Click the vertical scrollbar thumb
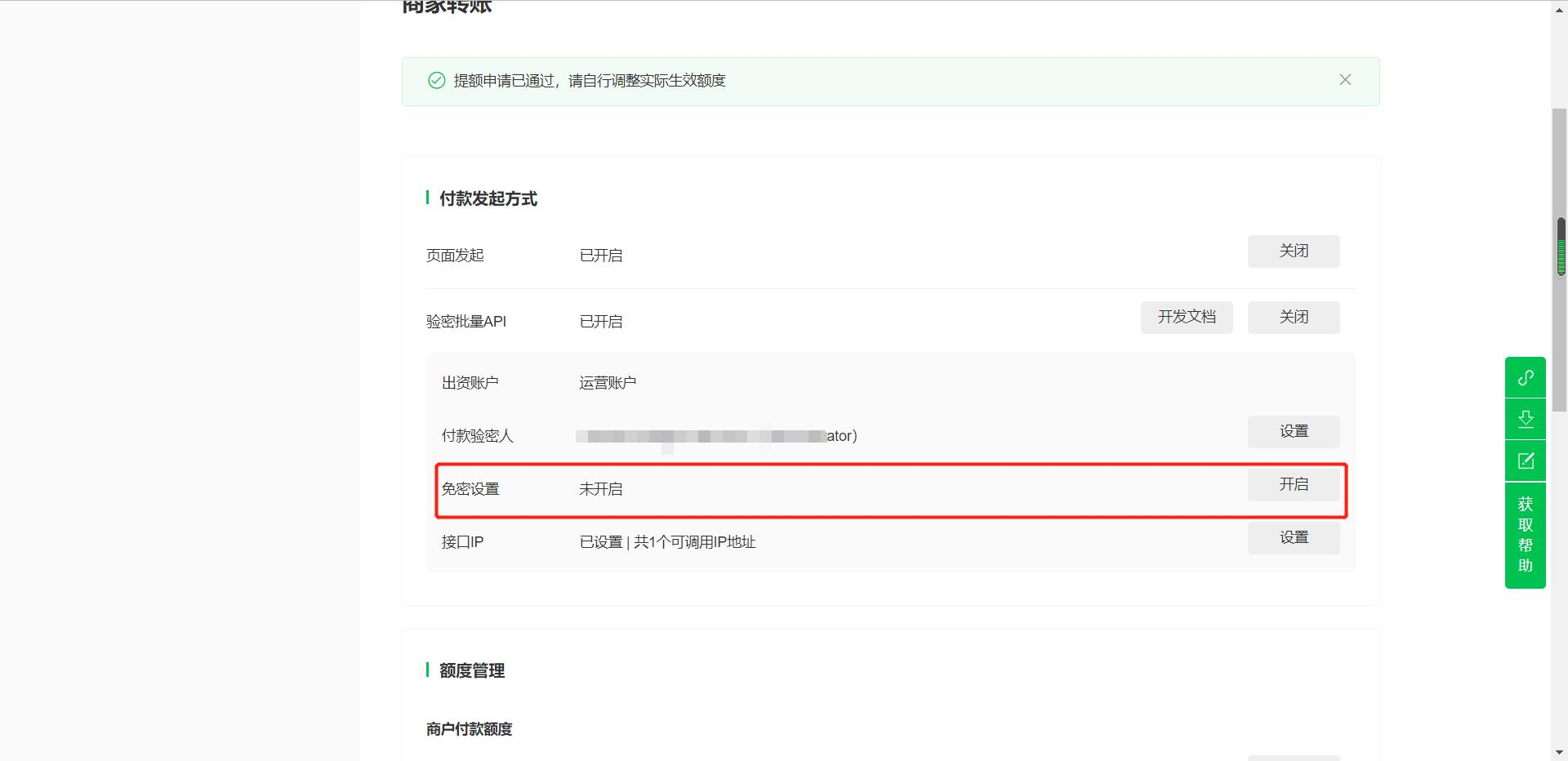This screenshot has width=1568, height=761. coord(1560,247)
